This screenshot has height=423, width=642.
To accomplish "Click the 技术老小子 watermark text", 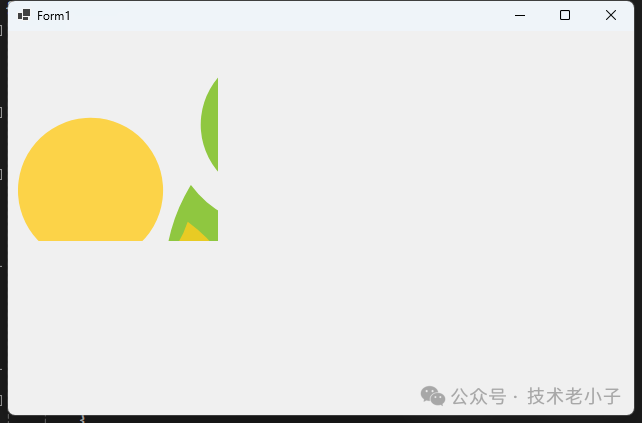I will click(574, 396).
